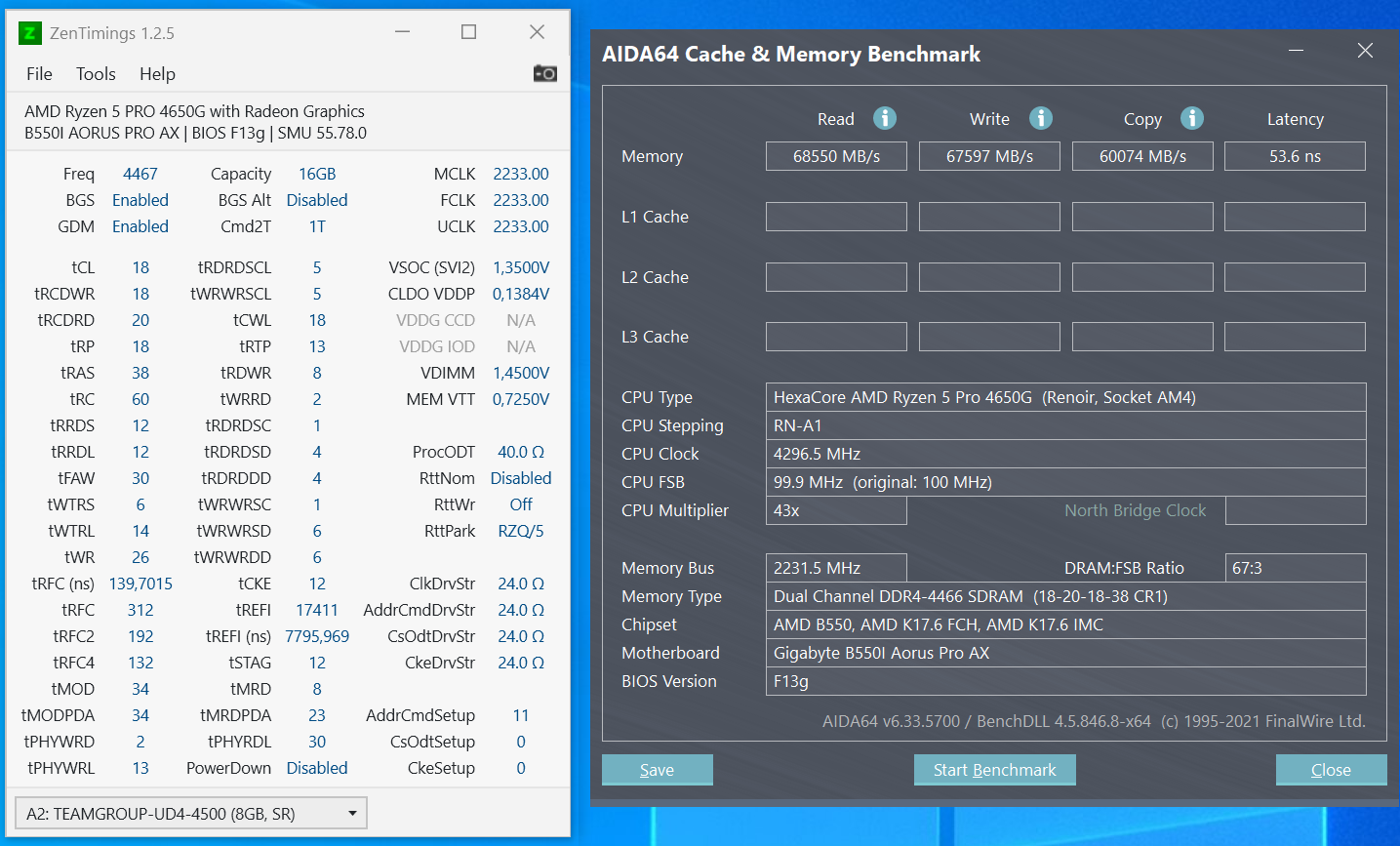Take a screenshot with the ZenTimings camera icon
Screen dimensions: 1400x846
pyautogui.click(x=545, y=73)
